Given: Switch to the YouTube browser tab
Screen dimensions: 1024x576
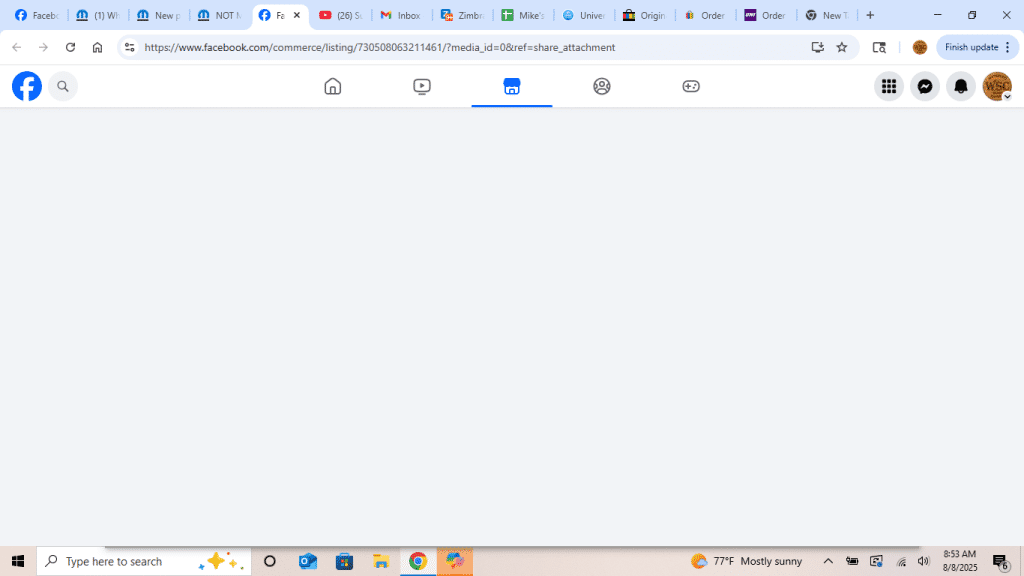Looking at the screenshot, I should pos(340,15).
